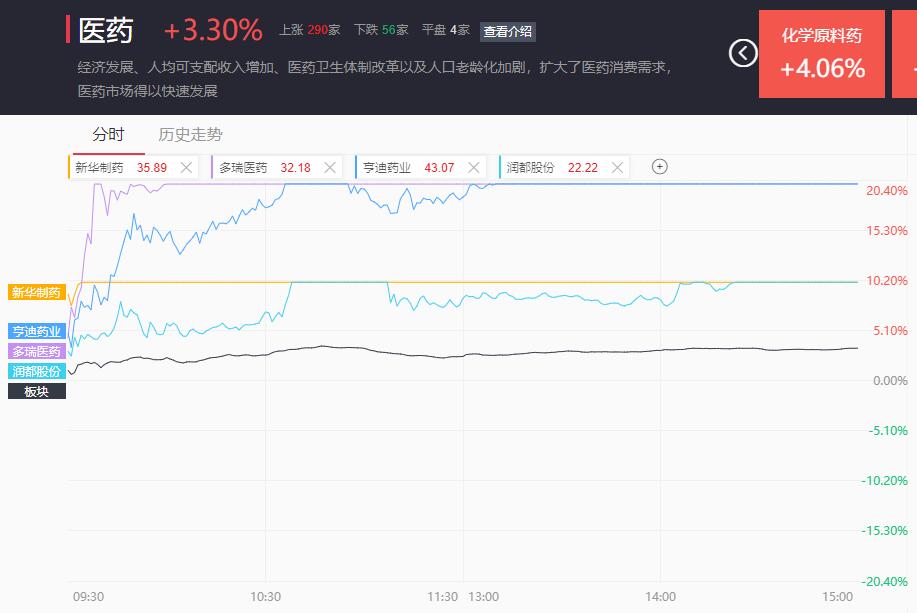Click the 平盘 4家 count
917x613 pixels.
[446, 30]
